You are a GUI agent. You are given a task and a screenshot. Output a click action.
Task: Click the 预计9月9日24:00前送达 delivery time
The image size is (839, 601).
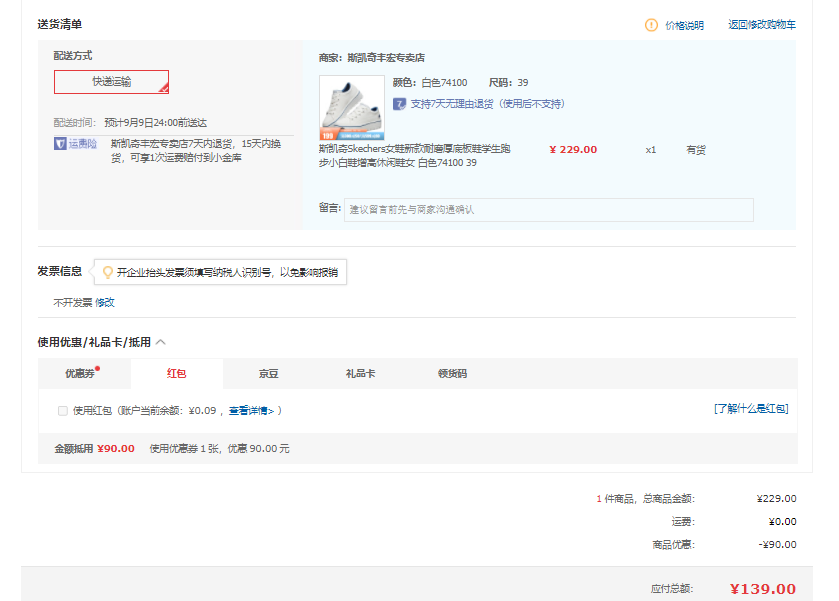[x=156, y=123]
